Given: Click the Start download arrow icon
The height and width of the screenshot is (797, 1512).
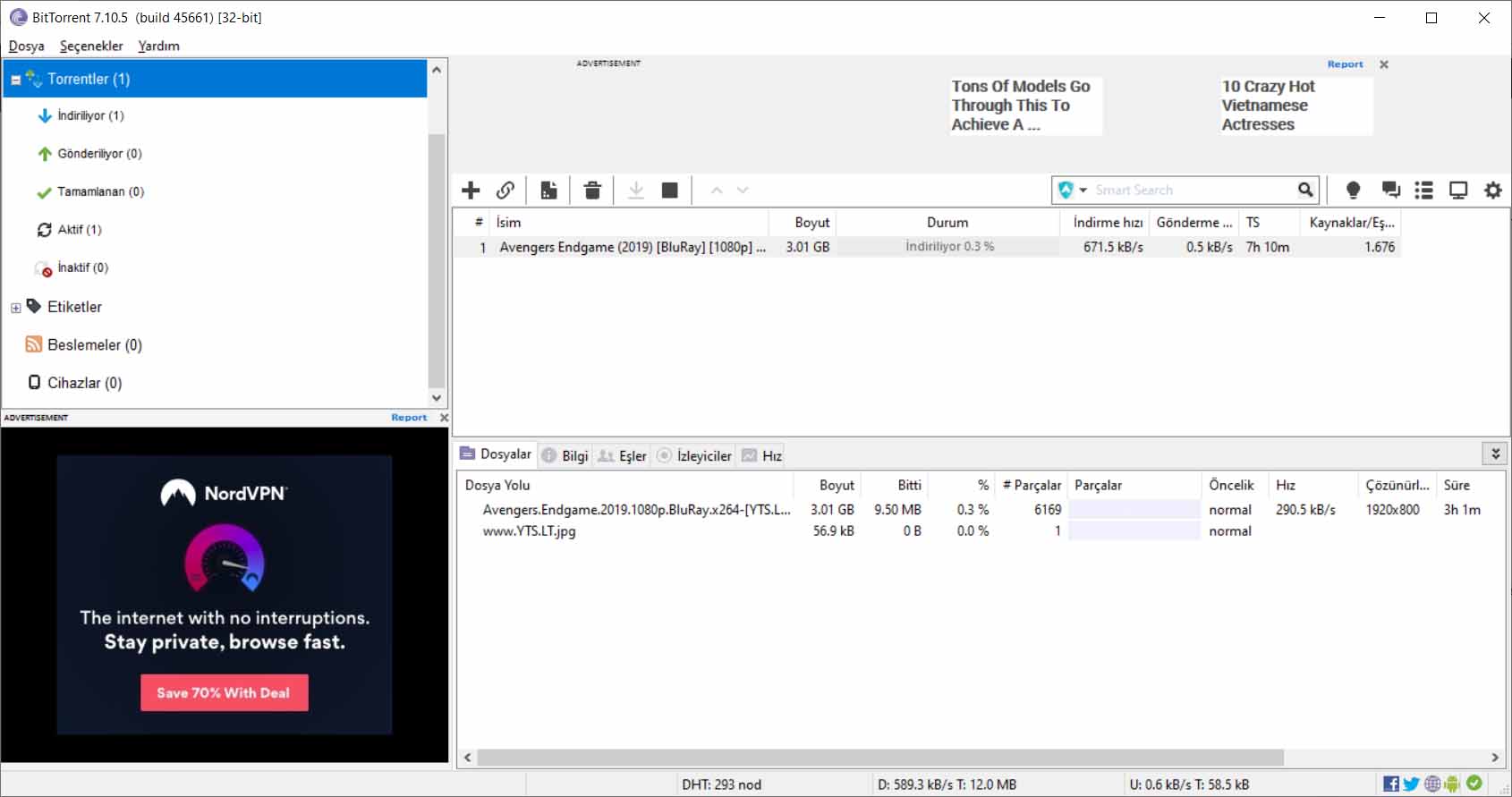Looking at the screenshot, I should (x=636, y=190).
